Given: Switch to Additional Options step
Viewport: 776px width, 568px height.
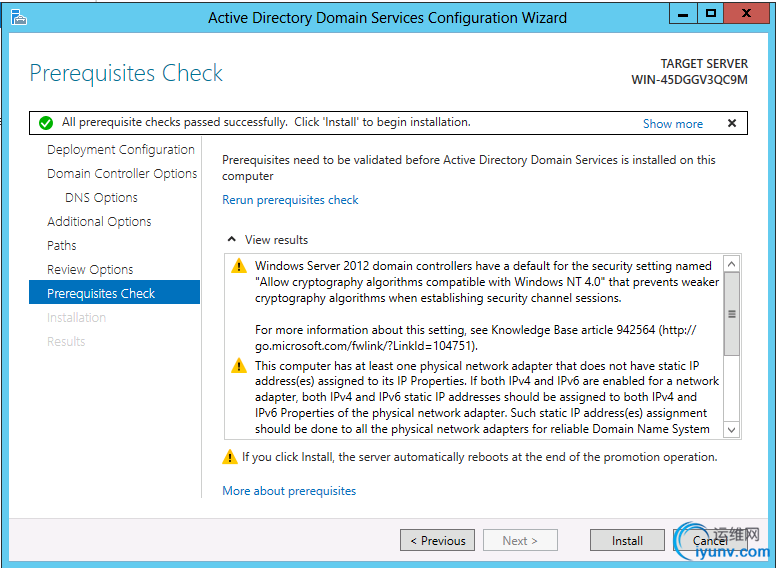Looking at the screenshot, I should click(99, 222).
